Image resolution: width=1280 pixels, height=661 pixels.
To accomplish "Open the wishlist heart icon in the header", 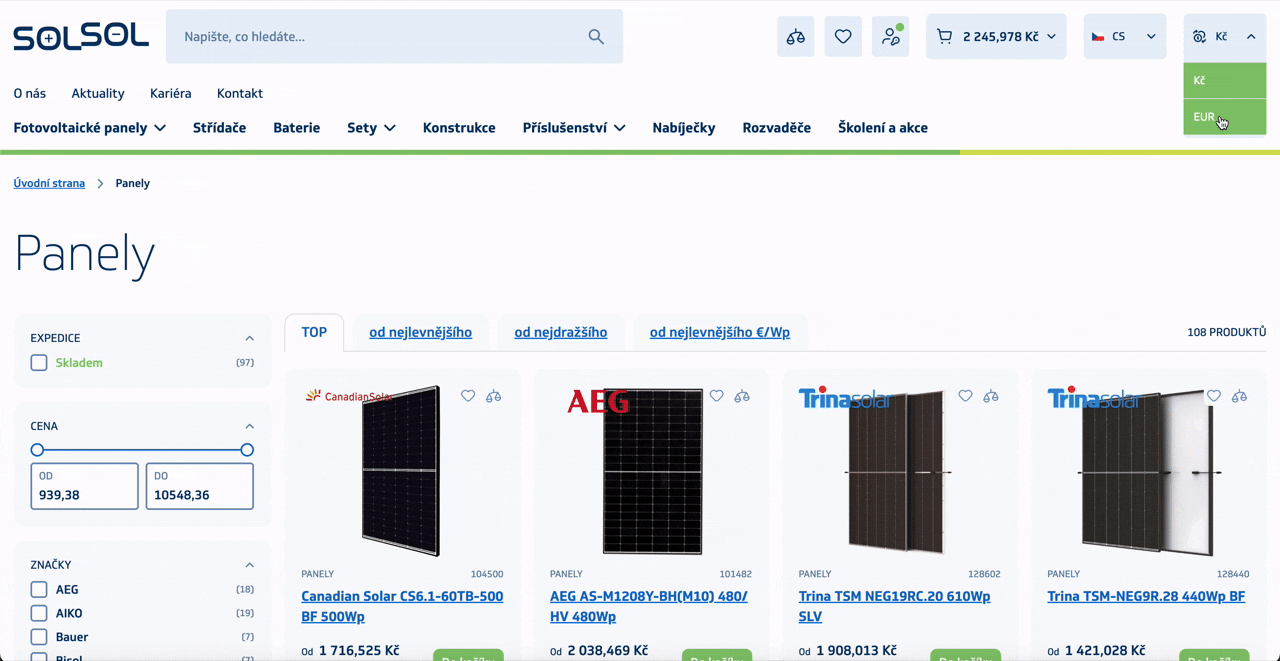I will click(843, 37).
